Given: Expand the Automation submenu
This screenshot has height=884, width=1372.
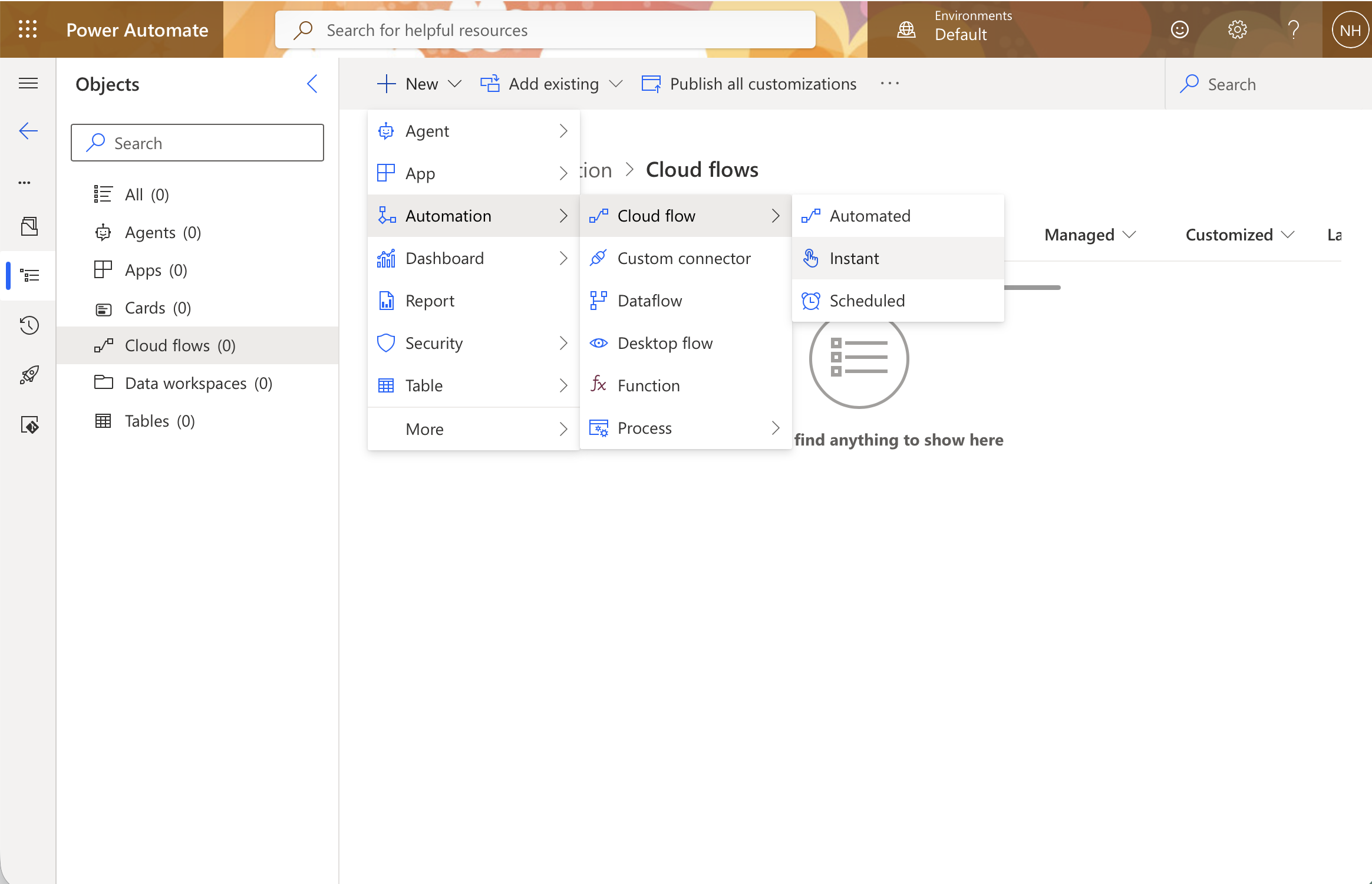Looking at the screenshot, I should pos(474,216).
